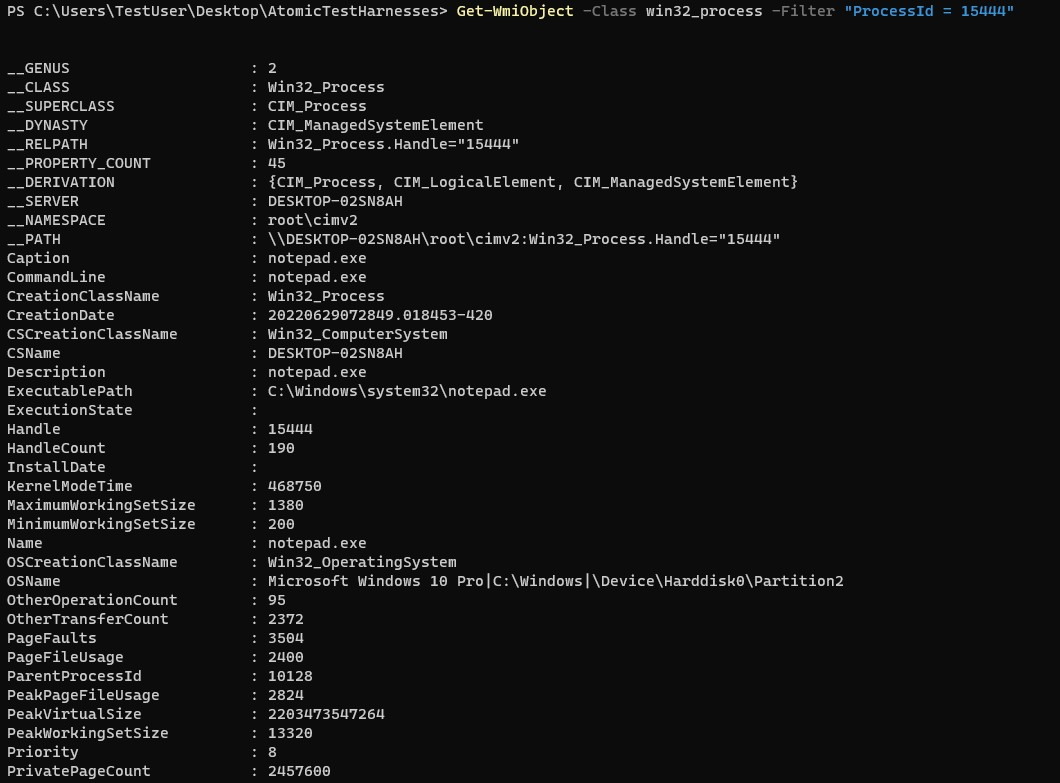Click the ParentProcessId value 10128
This screenshot has height=783, width=1060.
click(290, 676)
